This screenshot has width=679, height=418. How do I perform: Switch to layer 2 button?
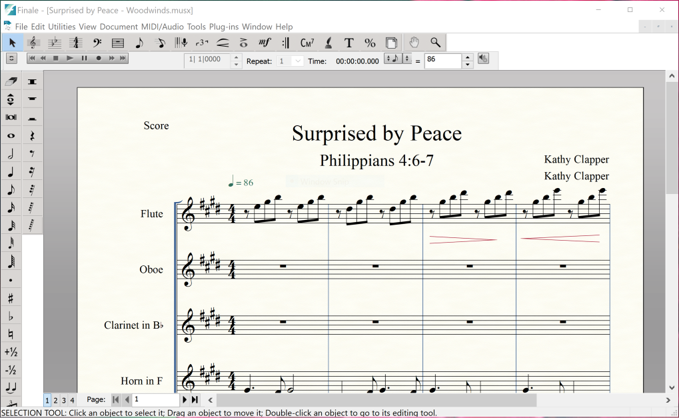point(55,400)
